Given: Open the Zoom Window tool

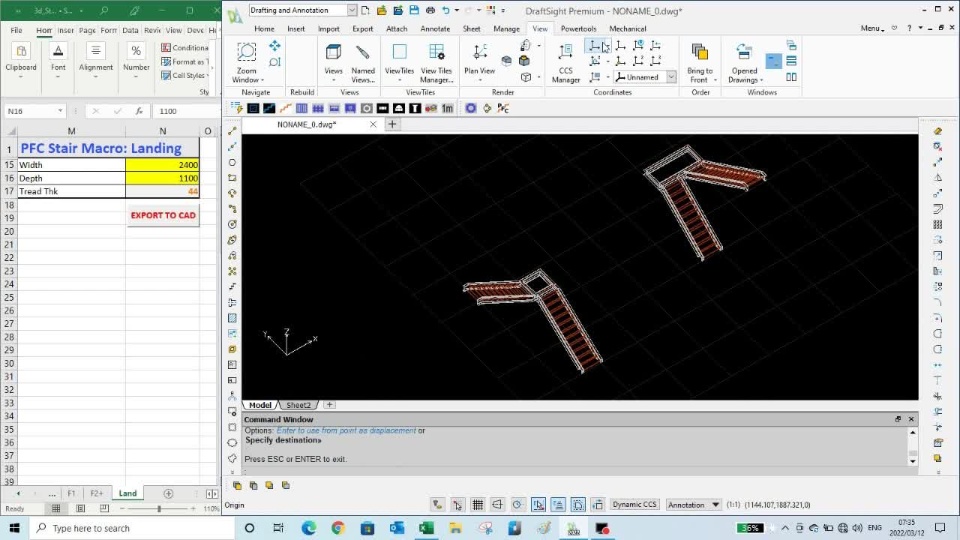Looking at the screenshot, I should pos(247,62).
